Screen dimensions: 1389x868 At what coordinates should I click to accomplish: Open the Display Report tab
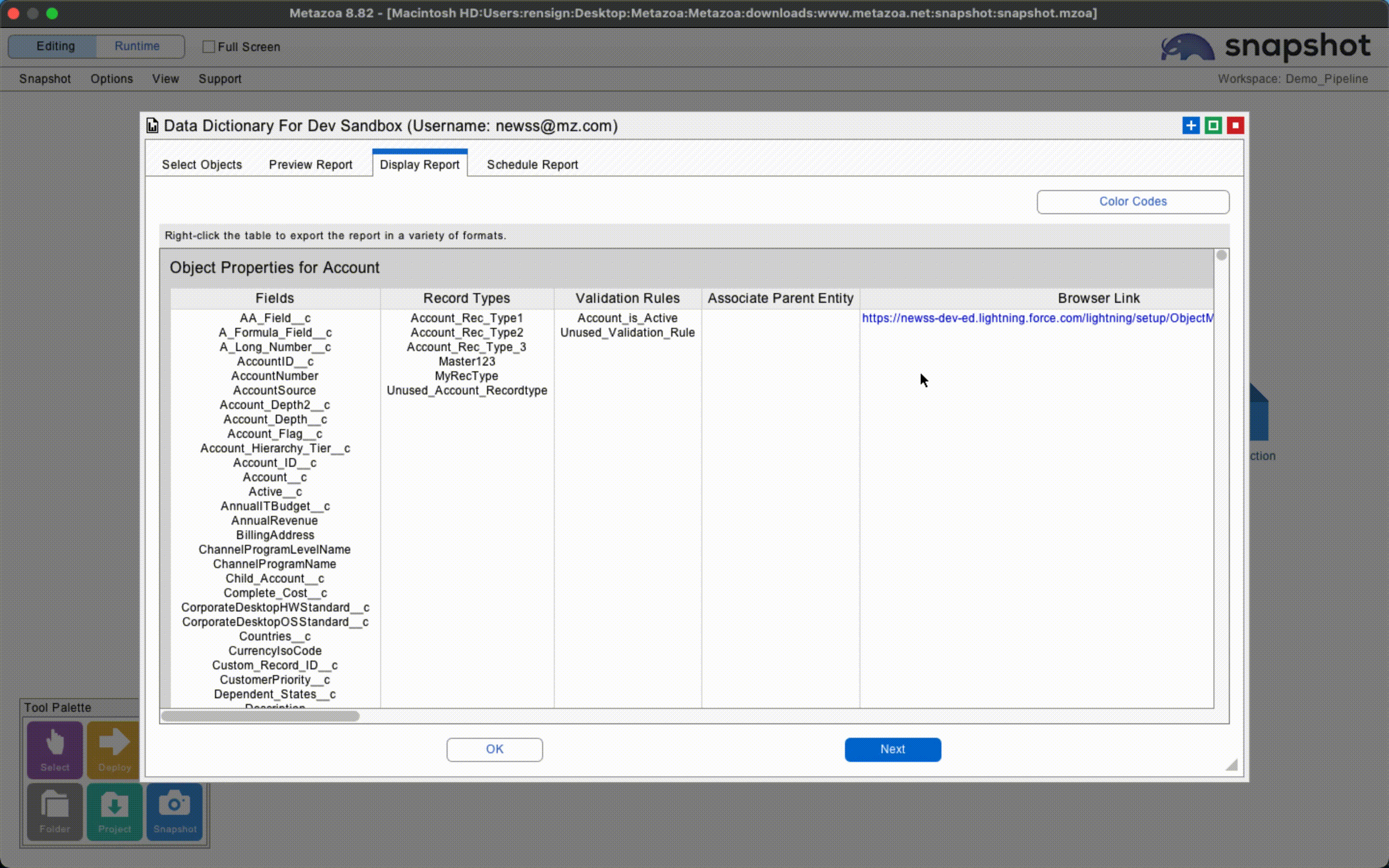tap(420, 163)
